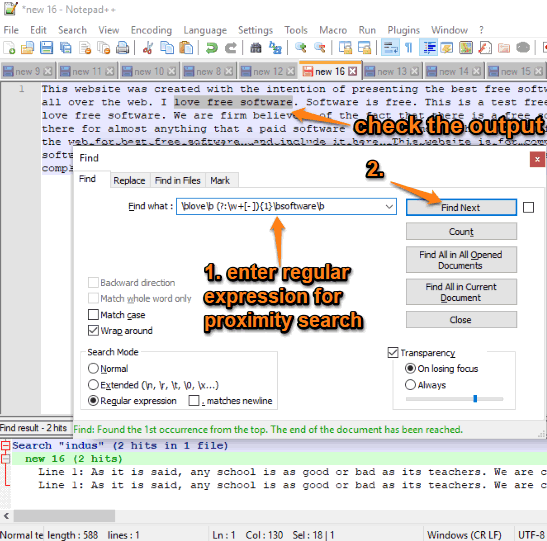
Task: Uncheck the Transparency checkbox
Action: (393, 353)
